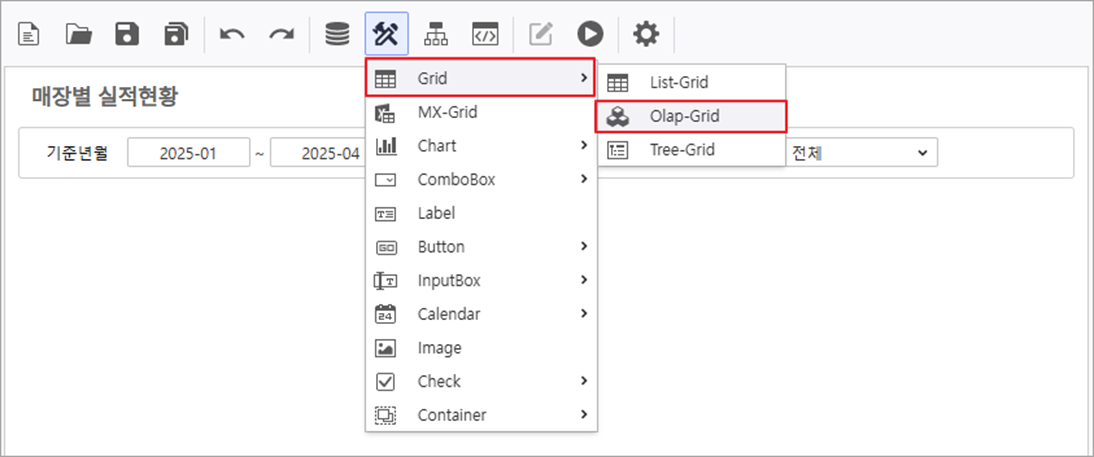Click the save all icon

(176, 34)
